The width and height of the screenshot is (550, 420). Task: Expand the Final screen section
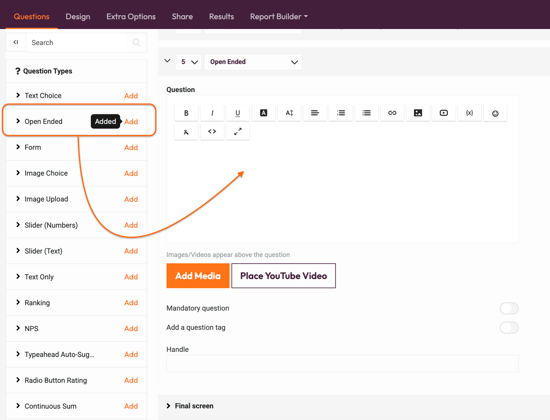click(168, 406)
